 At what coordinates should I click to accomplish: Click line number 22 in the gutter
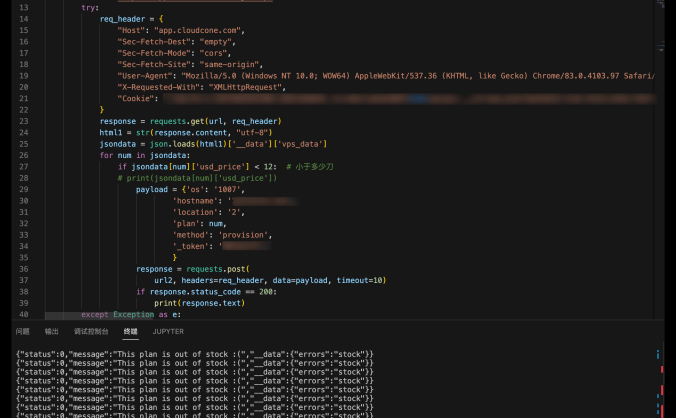pyautogui.click(x=50, y=109)
